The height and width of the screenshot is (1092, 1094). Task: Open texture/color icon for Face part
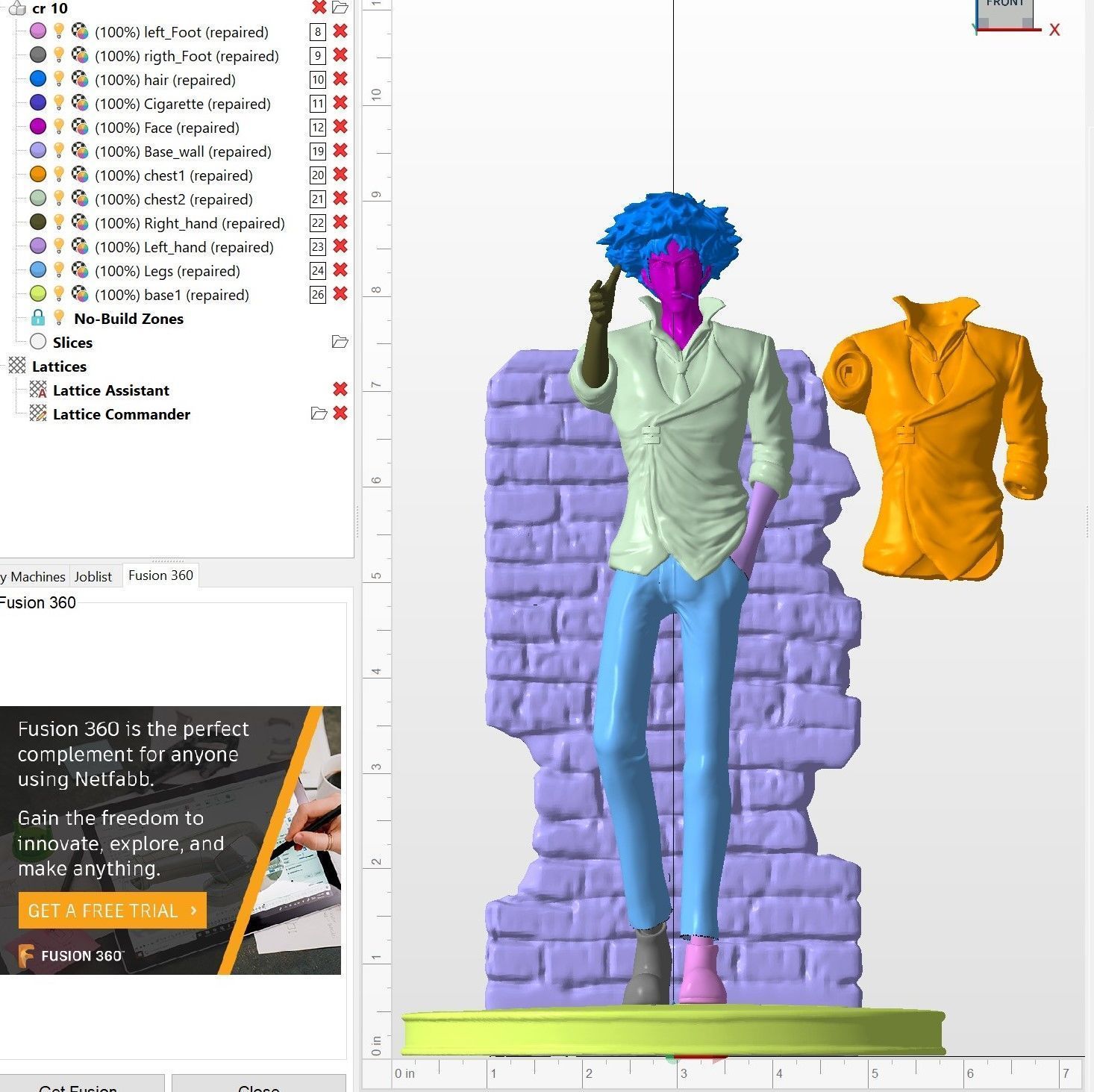click(x=80, y=127)
